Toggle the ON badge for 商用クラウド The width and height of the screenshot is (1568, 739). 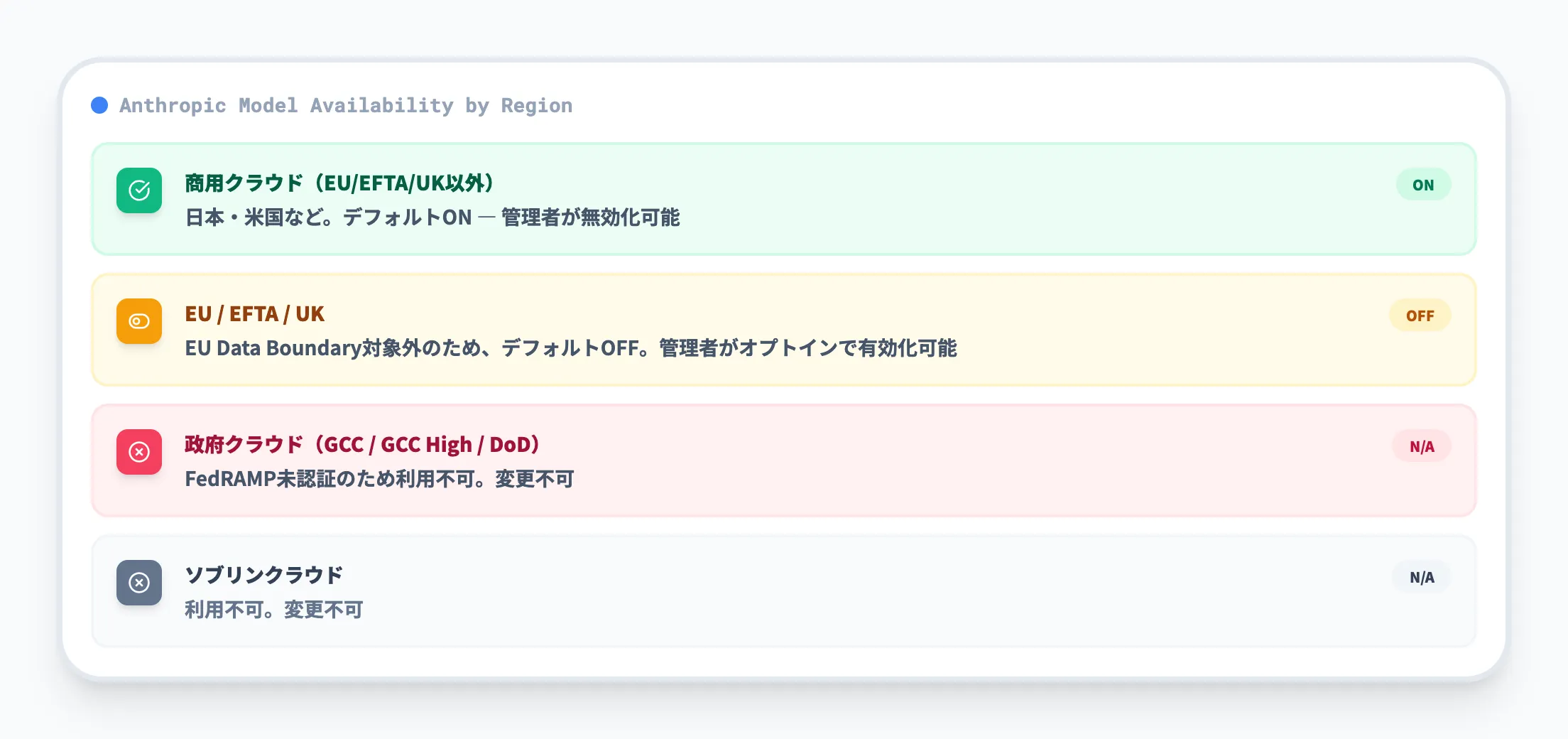[x=1422, y=185]
